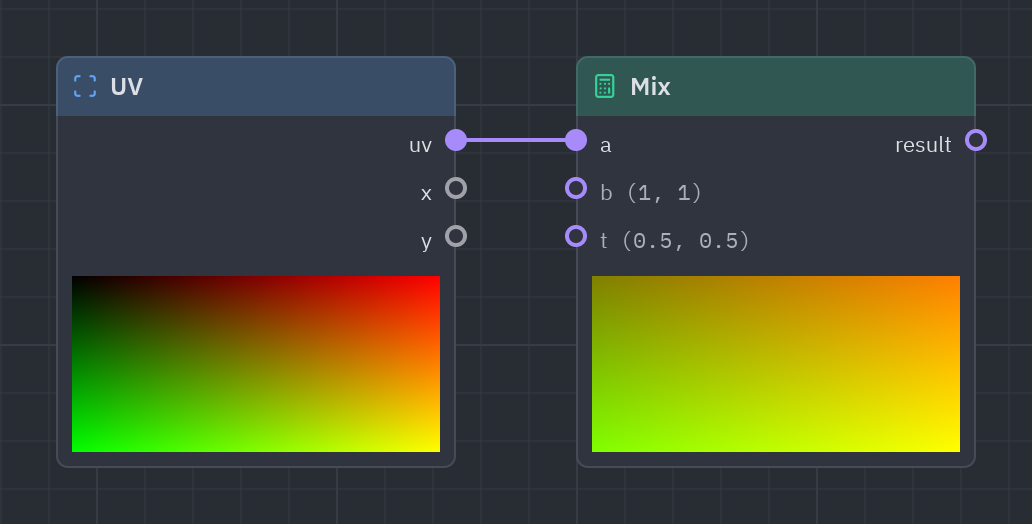Screen dimensions: 1032x524
Task: Click the t input port on Mix node
Action: point(576,236)
